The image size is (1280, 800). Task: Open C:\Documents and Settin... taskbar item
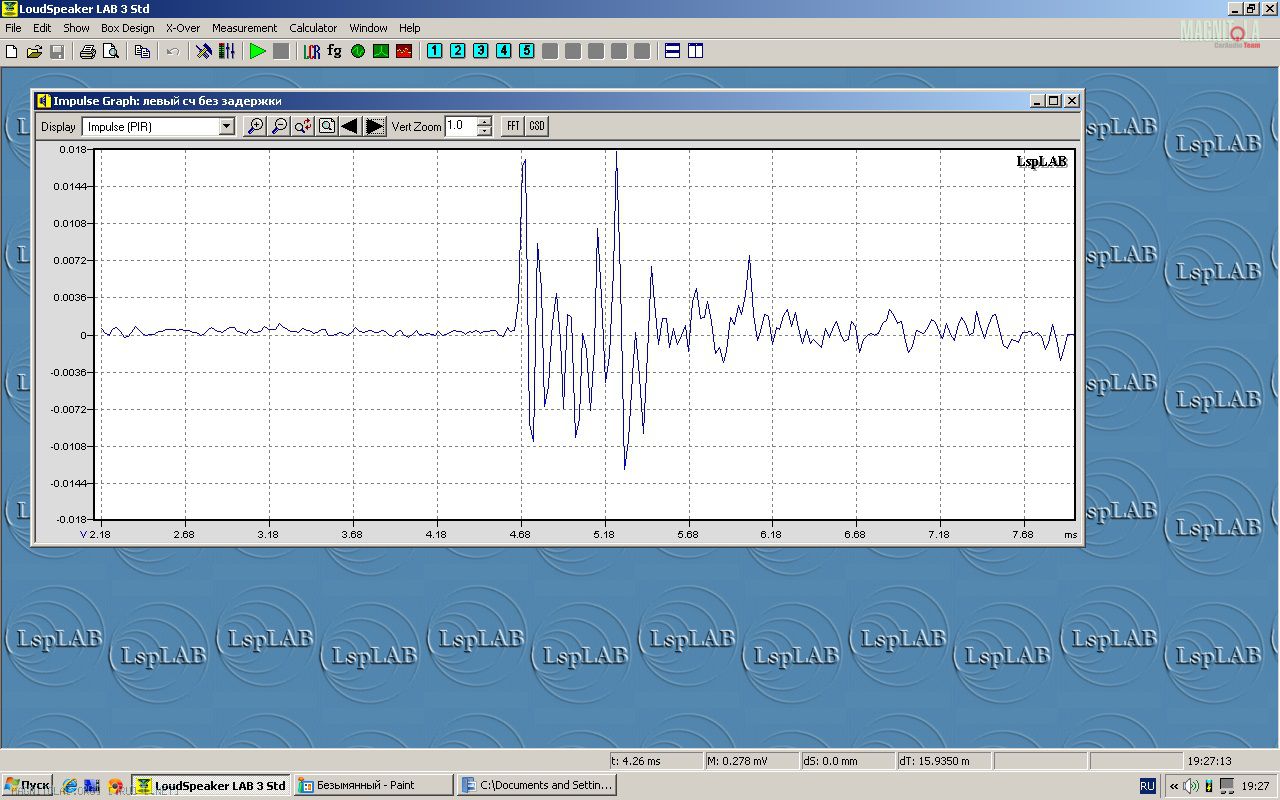click(536, 785)
